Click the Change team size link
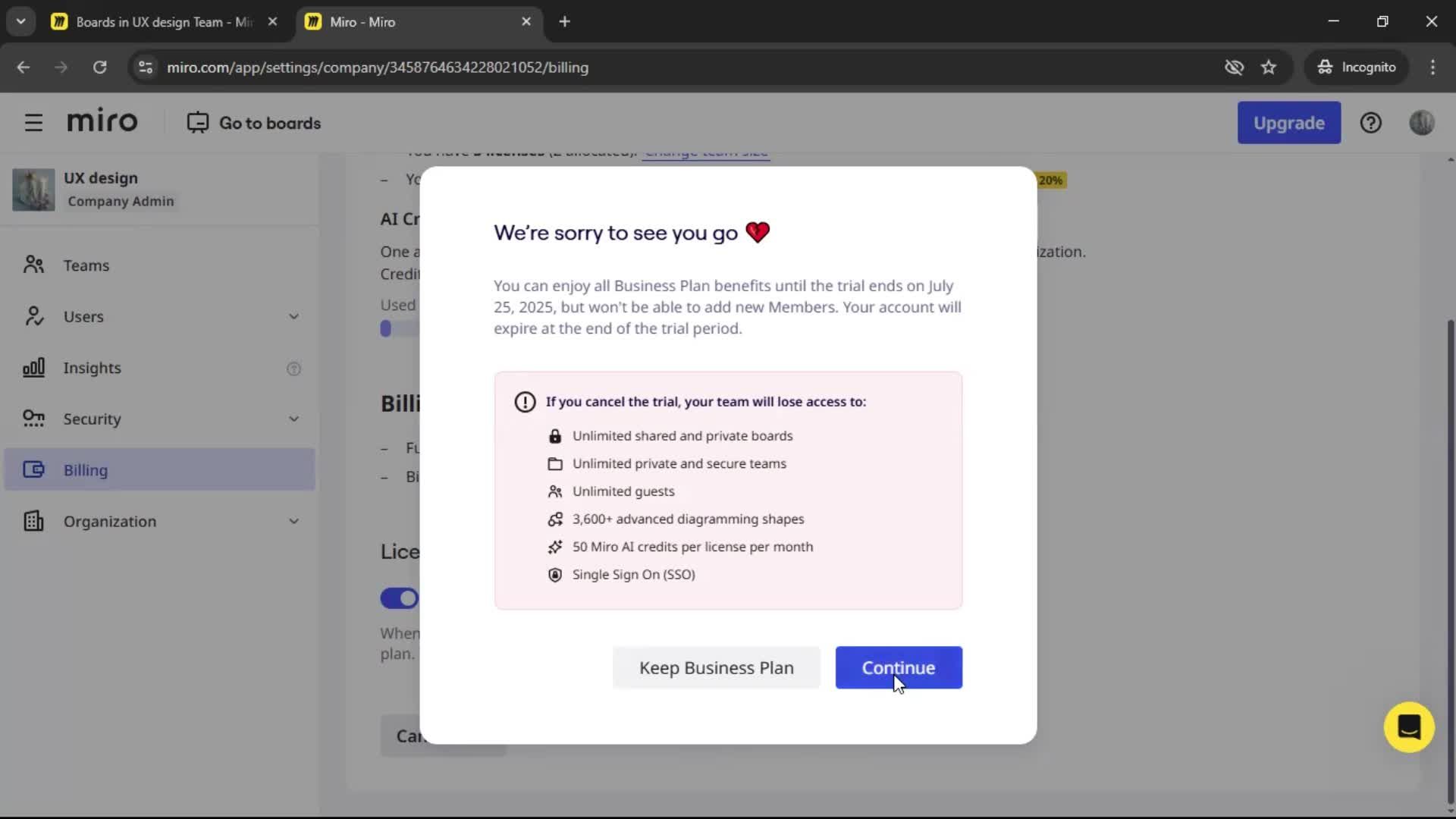 (706, 152)
